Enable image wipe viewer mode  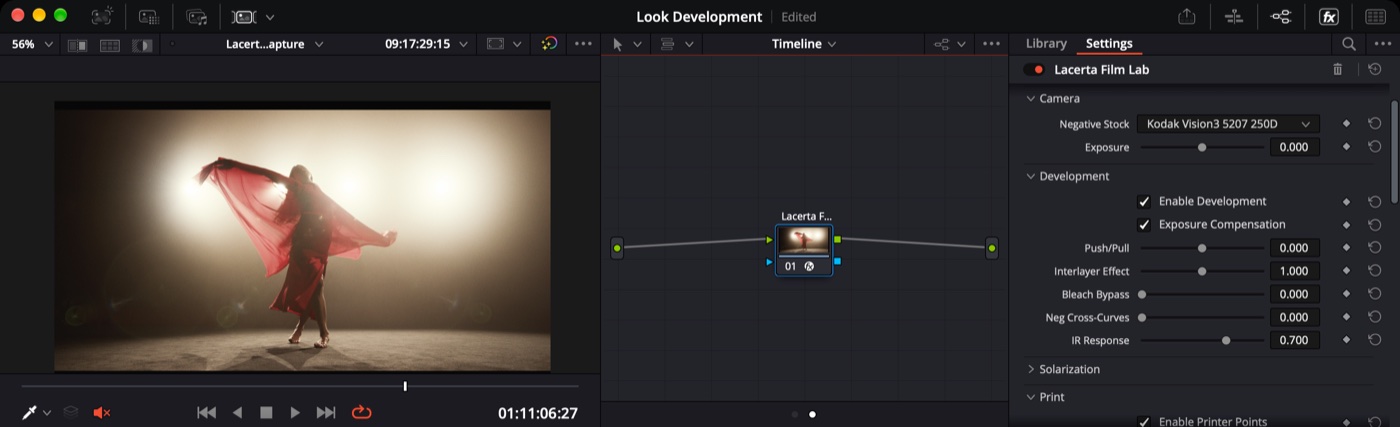point(78,45)
